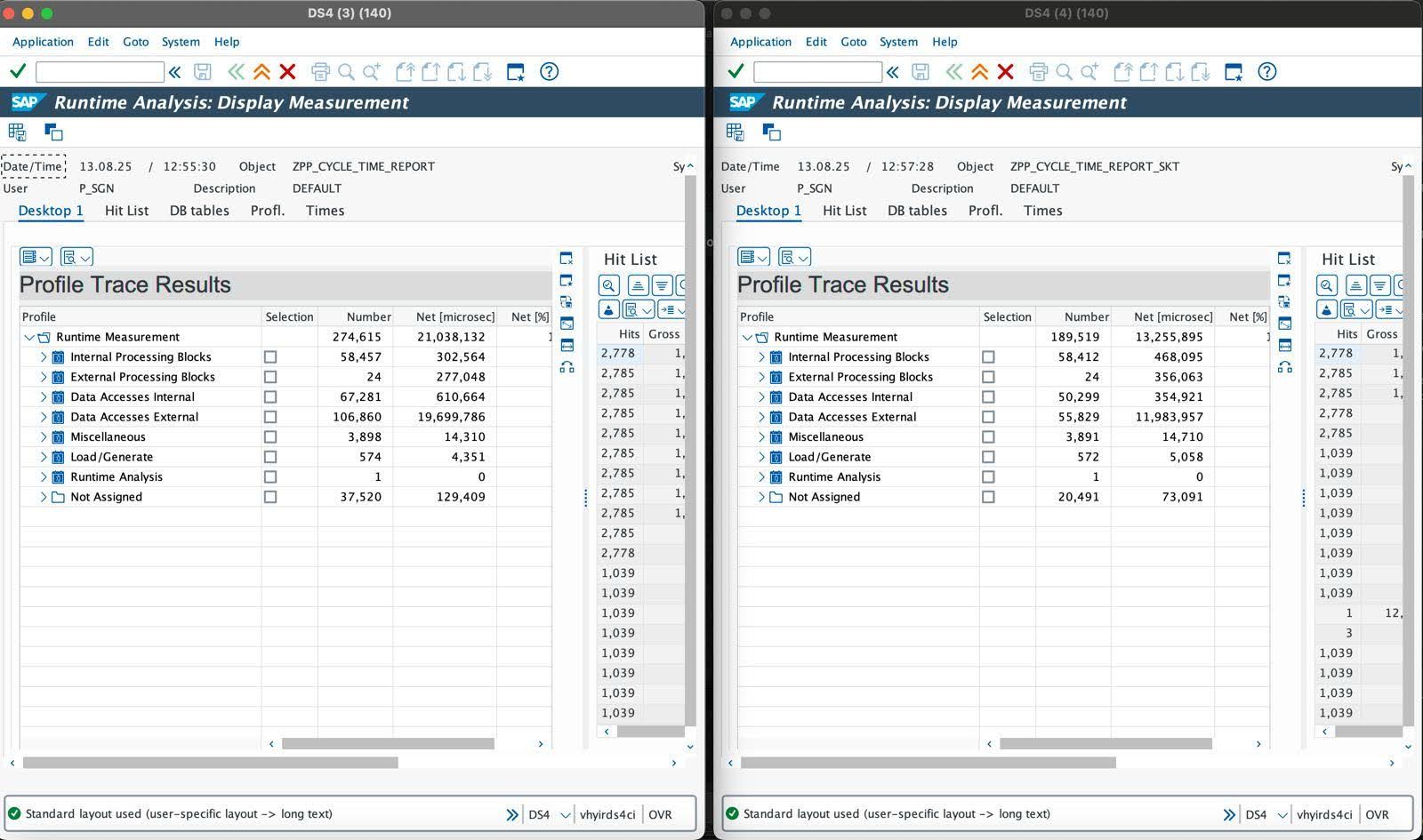
Task: Click the orange Back double-chevron icon
Action: click(x=261, y=72)
